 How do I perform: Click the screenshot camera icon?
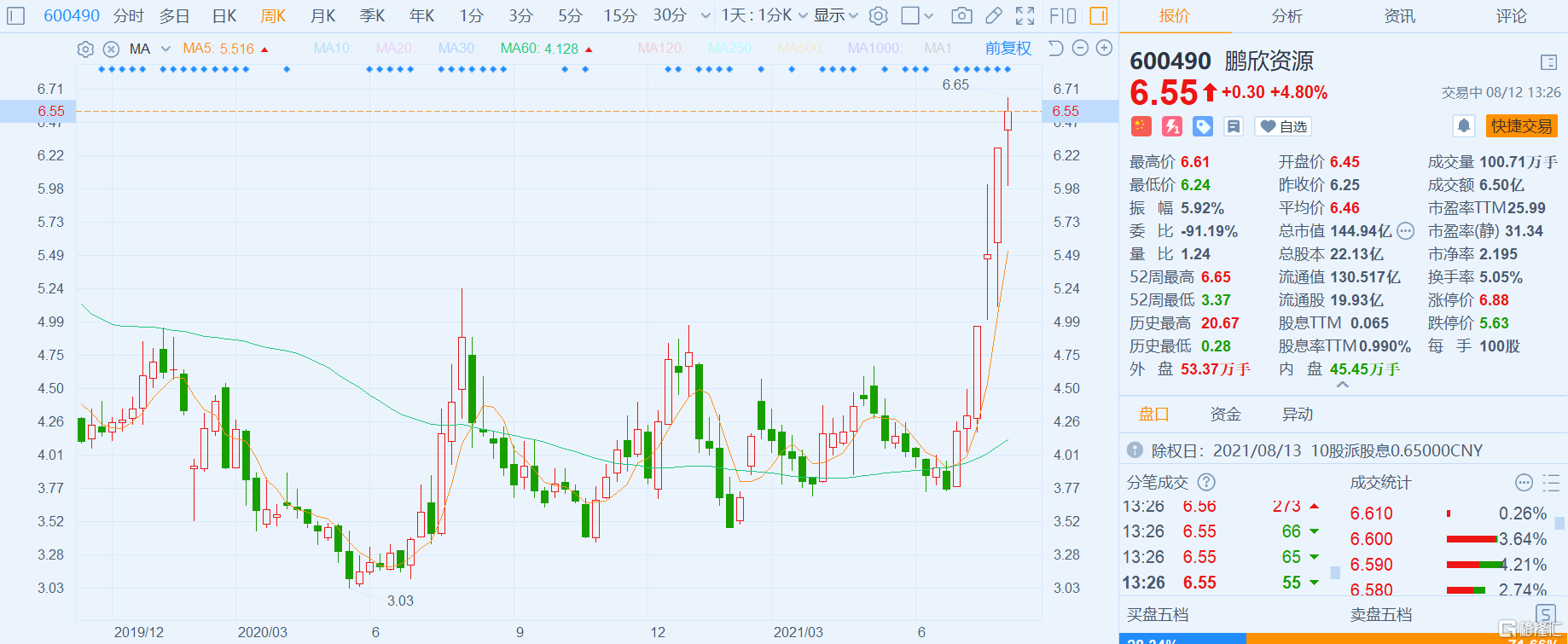point(961,15)
